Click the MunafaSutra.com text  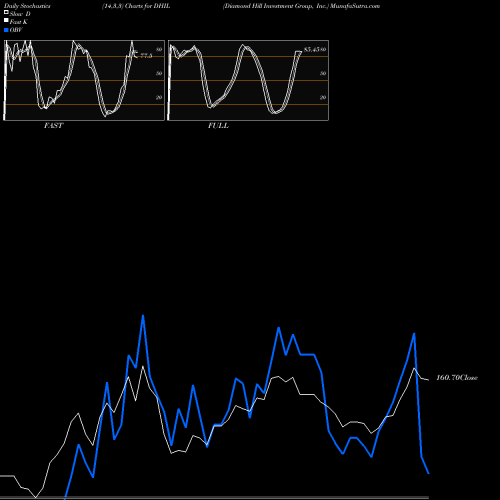[x=355, y=6]
